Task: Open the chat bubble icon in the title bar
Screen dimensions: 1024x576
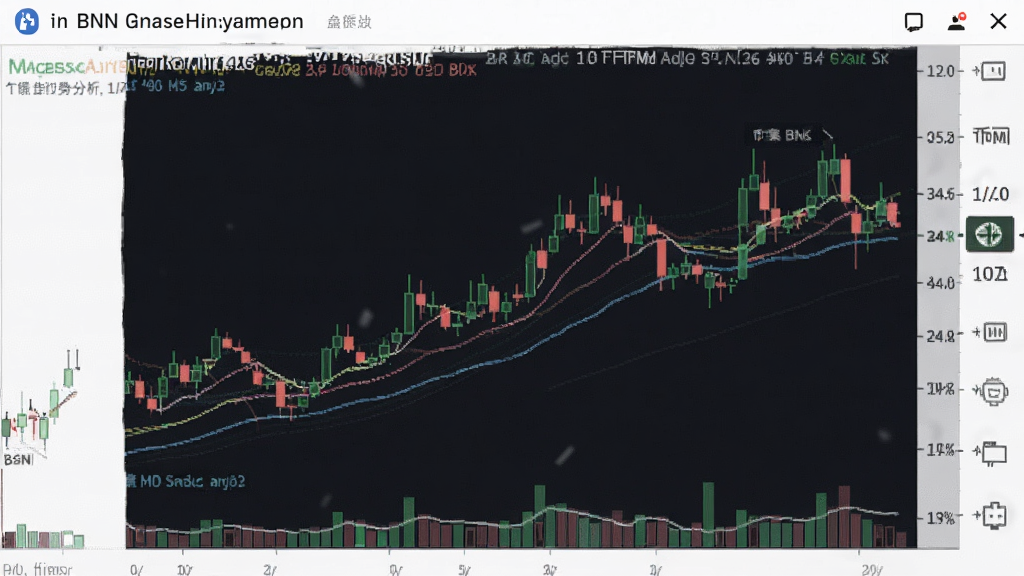Action: (x=914, y=22)
